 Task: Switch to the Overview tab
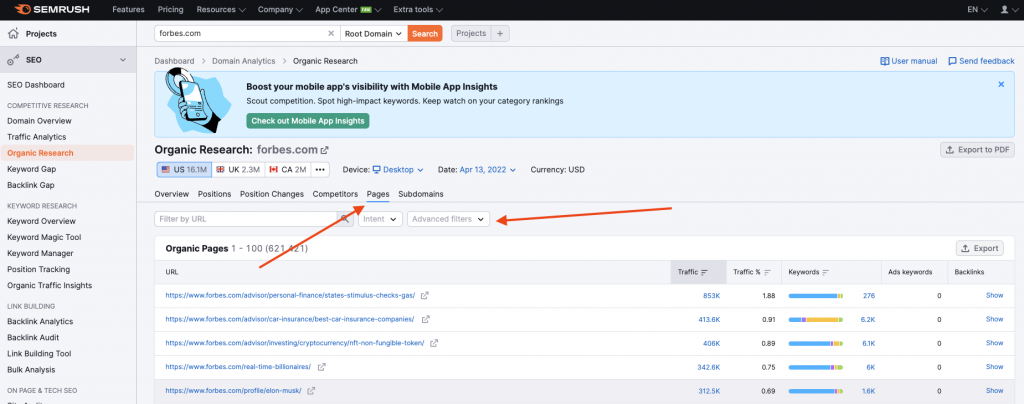pos(172,194)
